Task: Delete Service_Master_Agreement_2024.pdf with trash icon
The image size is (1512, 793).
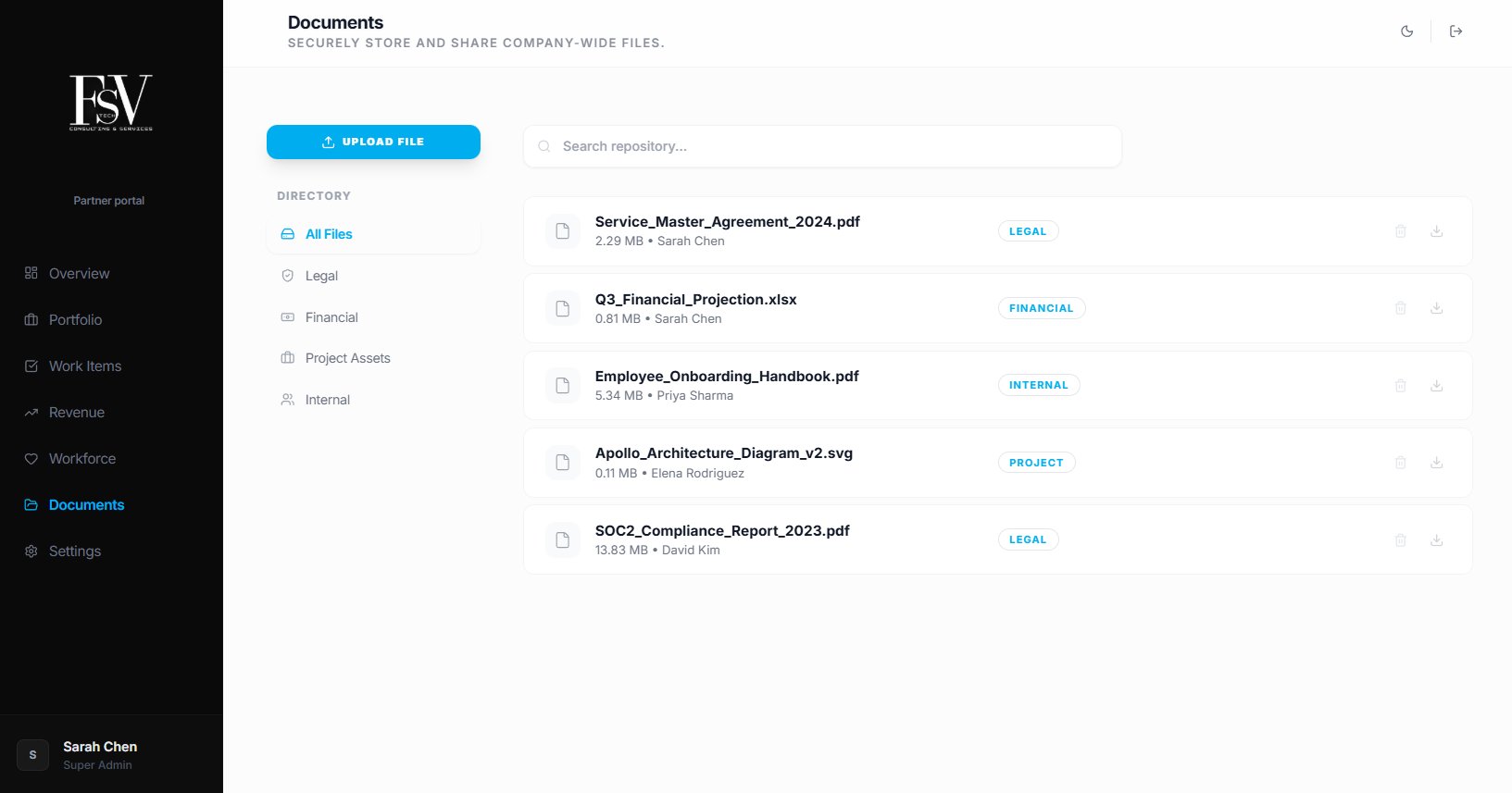Action: tap(1401, 231)
